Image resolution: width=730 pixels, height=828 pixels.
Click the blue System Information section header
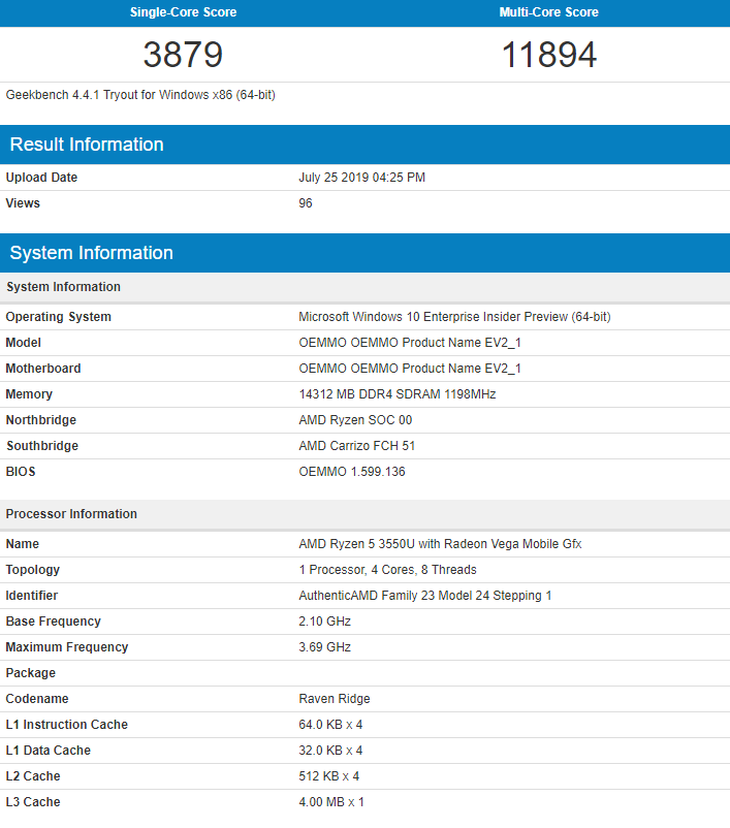coord(365,252)
